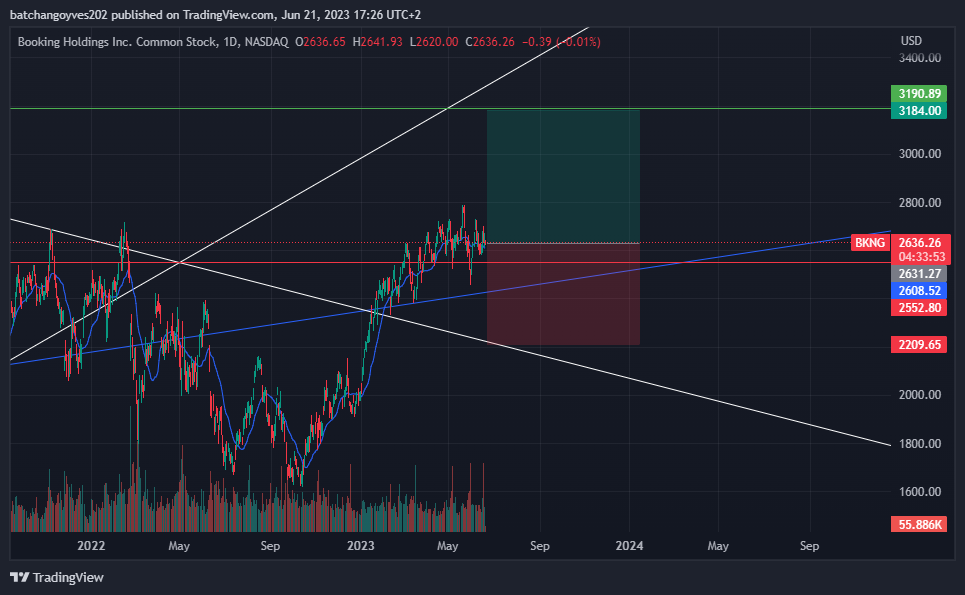Select the blue 2608.52 price tag
This screenshot has width=965, height=595.
point(919,290)
